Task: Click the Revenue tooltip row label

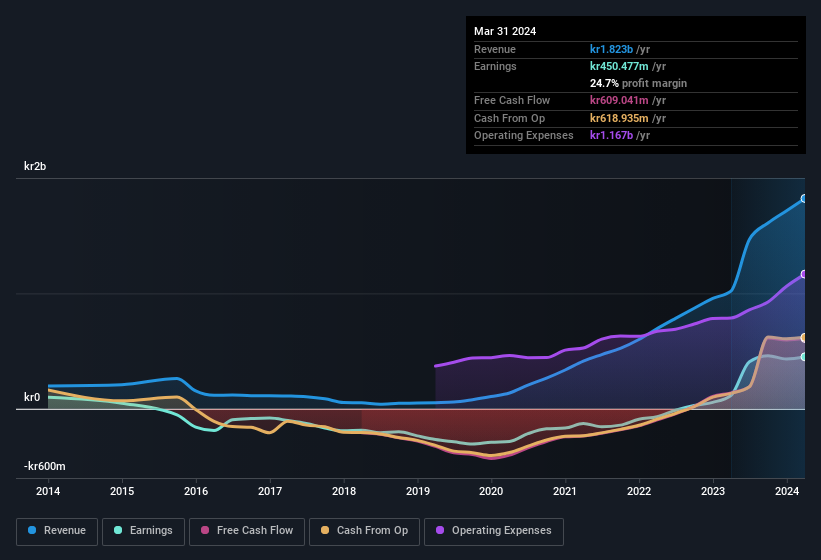Action: (x=495, y=49)
